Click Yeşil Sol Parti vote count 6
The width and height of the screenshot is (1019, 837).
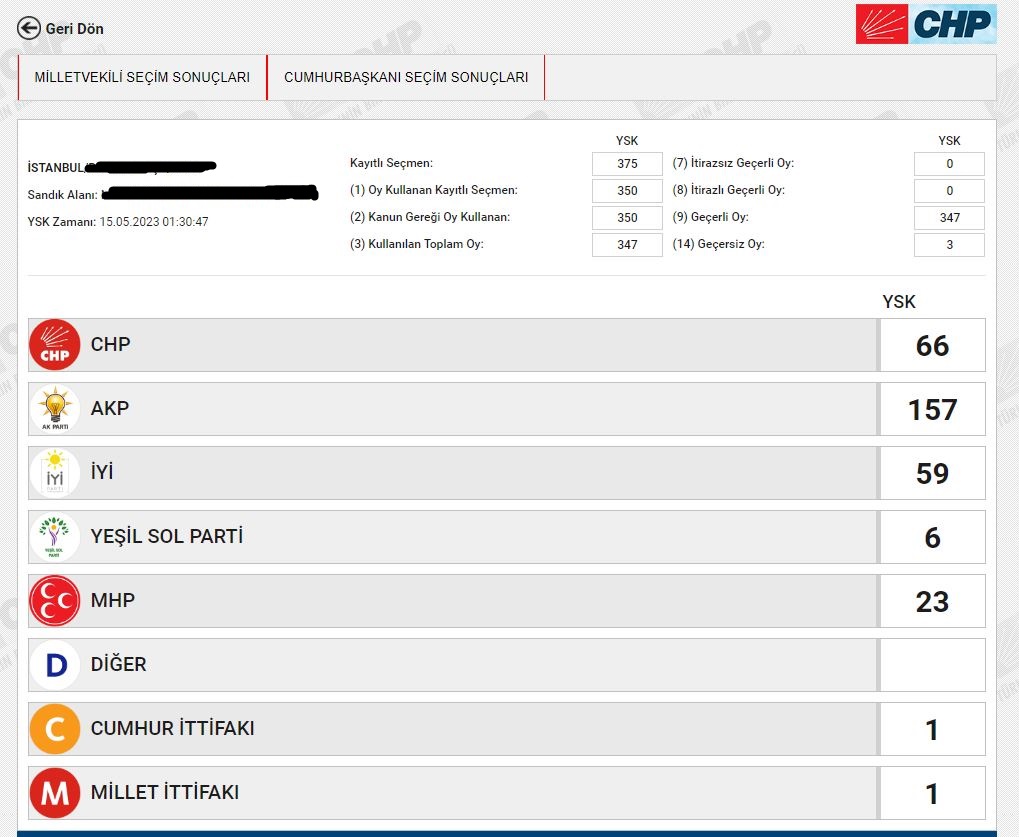(x=933, y=537)
